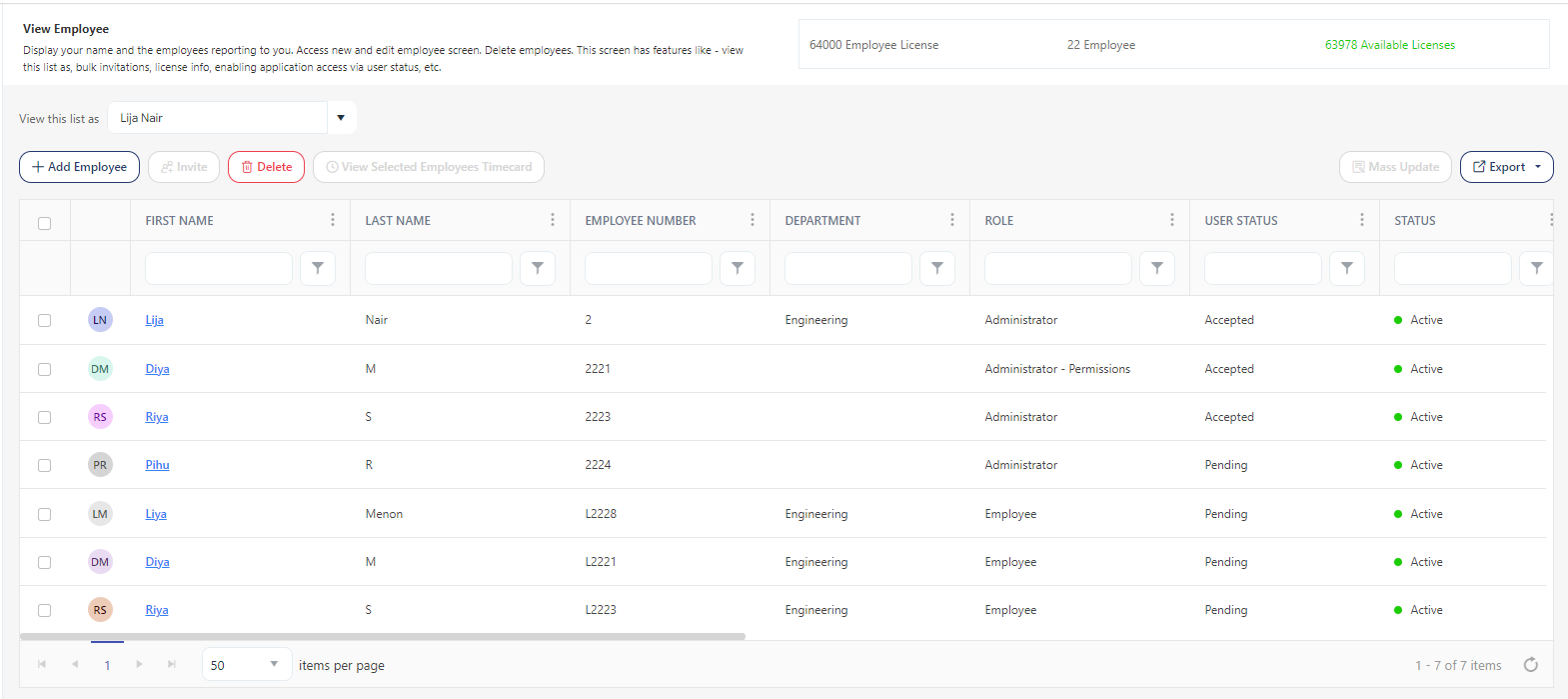Select the checkbox for the Pihu row

coord(45,465)
